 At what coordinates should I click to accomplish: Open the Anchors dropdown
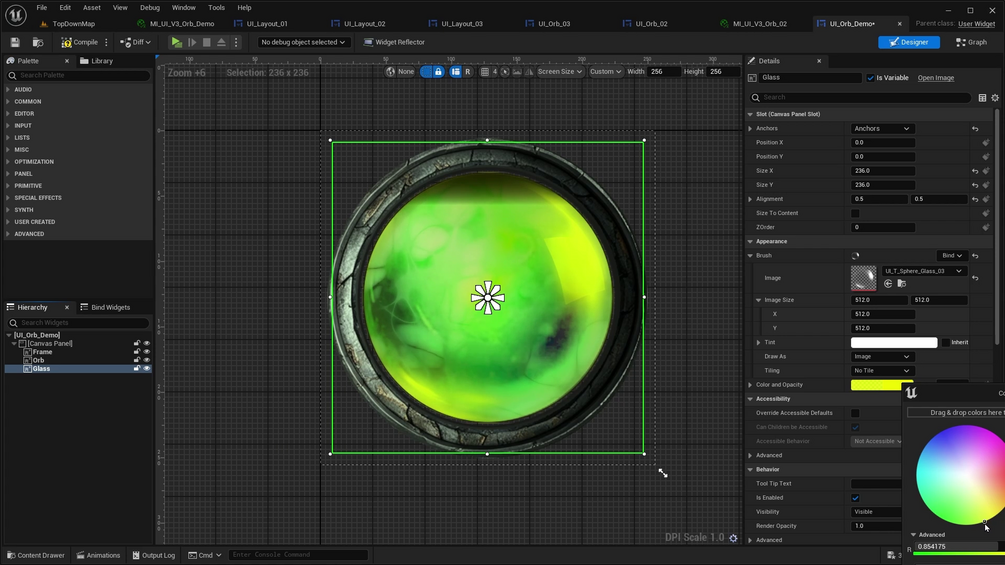(881, 129)
